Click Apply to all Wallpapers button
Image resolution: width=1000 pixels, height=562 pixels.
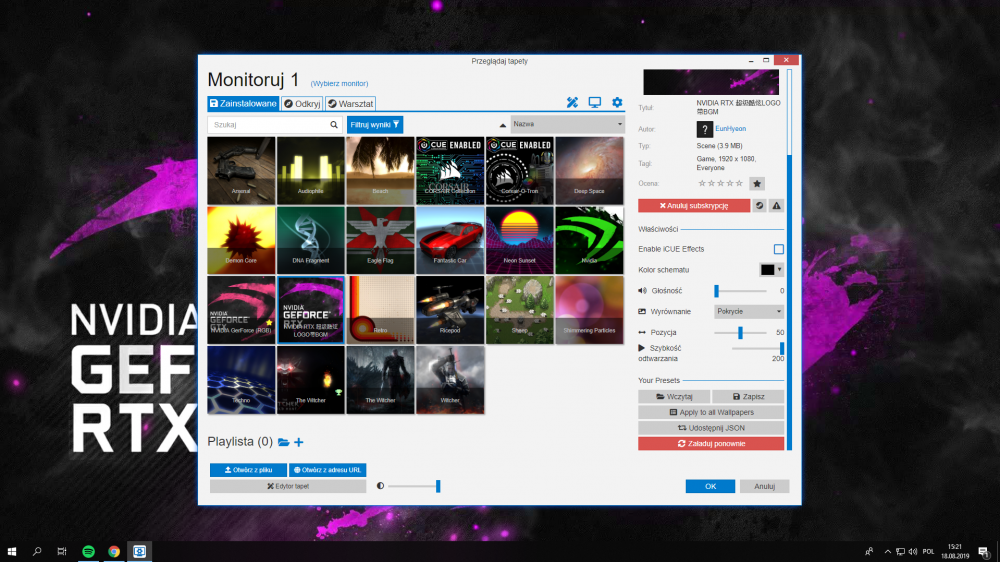coord(711,412)
